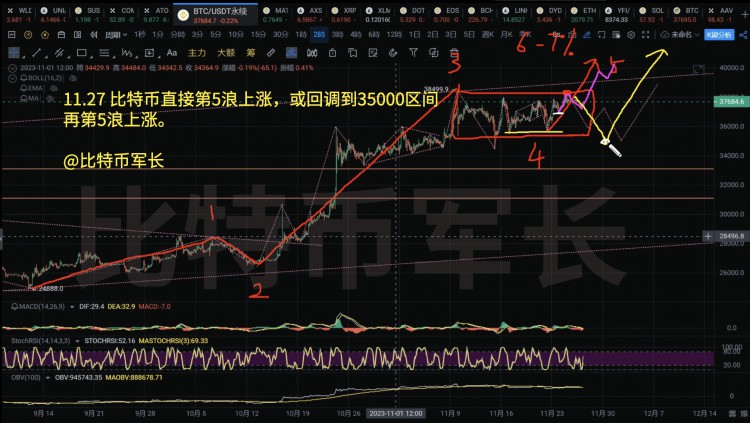This screenshot has width=750, height=423.
Task: Click the lock drawings icon
Action: pos(332,53)
